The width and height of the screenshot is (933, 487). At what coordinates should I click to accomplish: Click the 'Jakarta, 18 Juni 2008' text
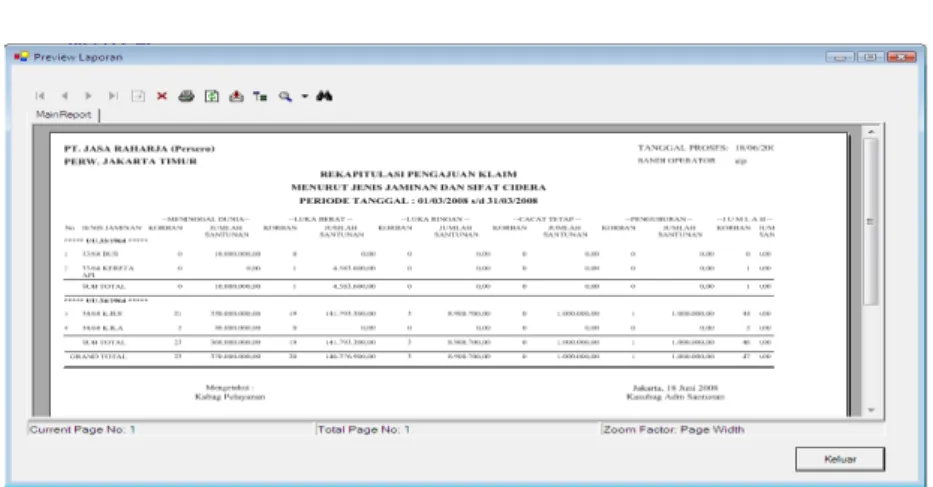pos(675,388)
